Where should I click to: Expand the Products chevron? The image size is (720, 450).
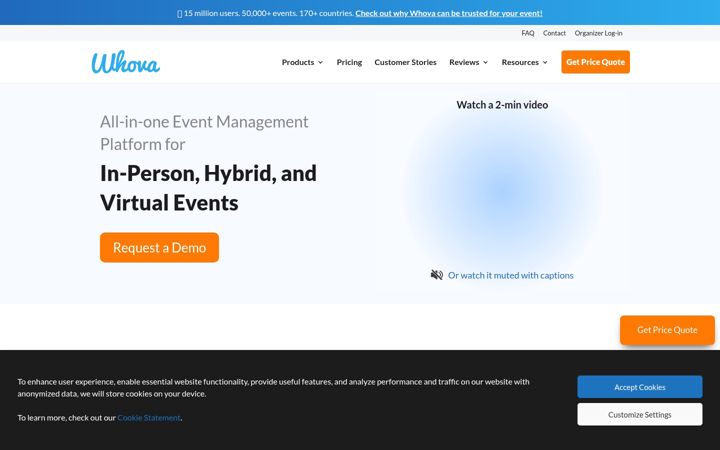tap(321, 62)
